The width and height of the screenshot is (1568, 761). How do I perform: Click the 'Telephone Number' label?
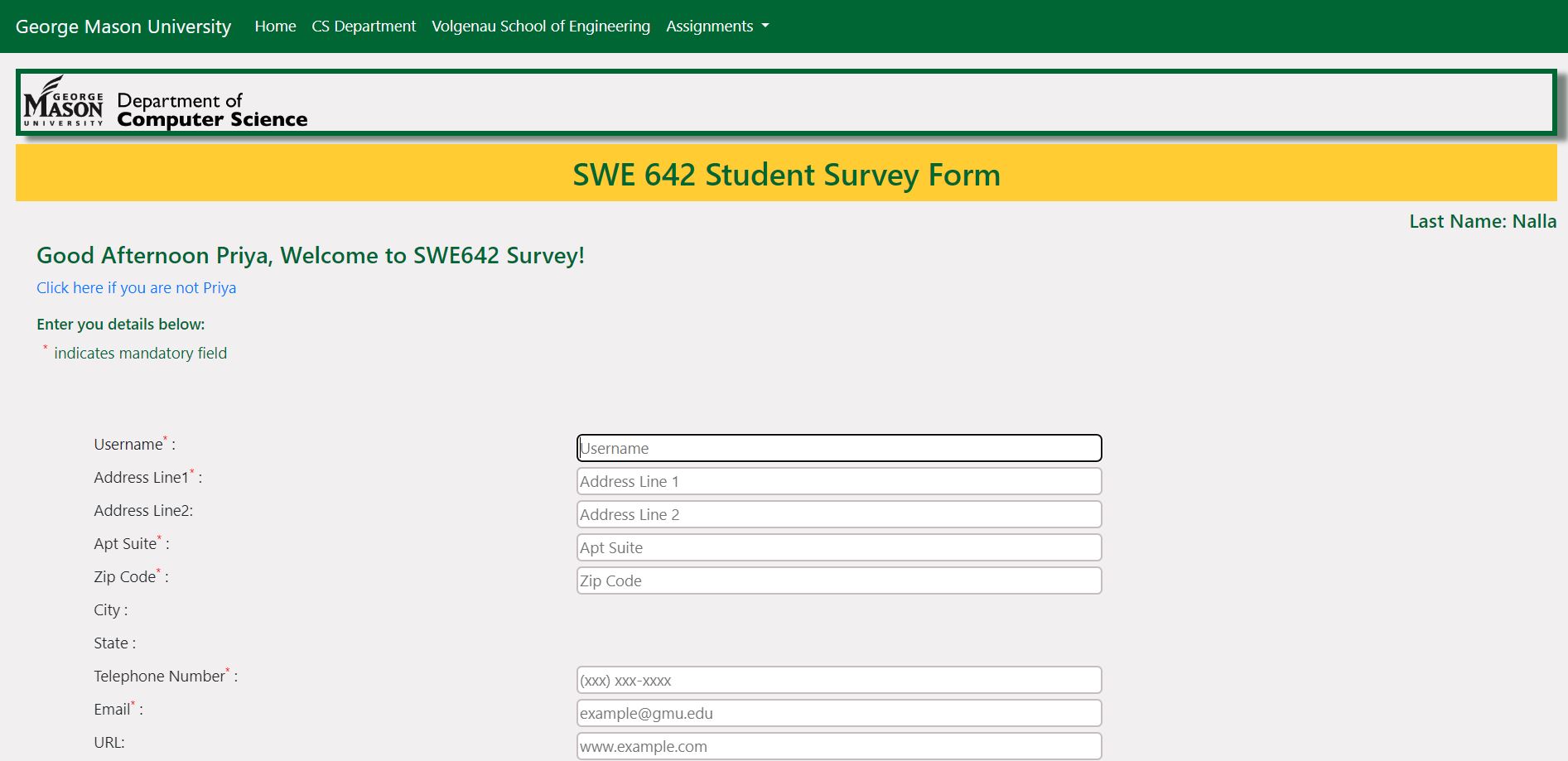click(x=166, y=676)
